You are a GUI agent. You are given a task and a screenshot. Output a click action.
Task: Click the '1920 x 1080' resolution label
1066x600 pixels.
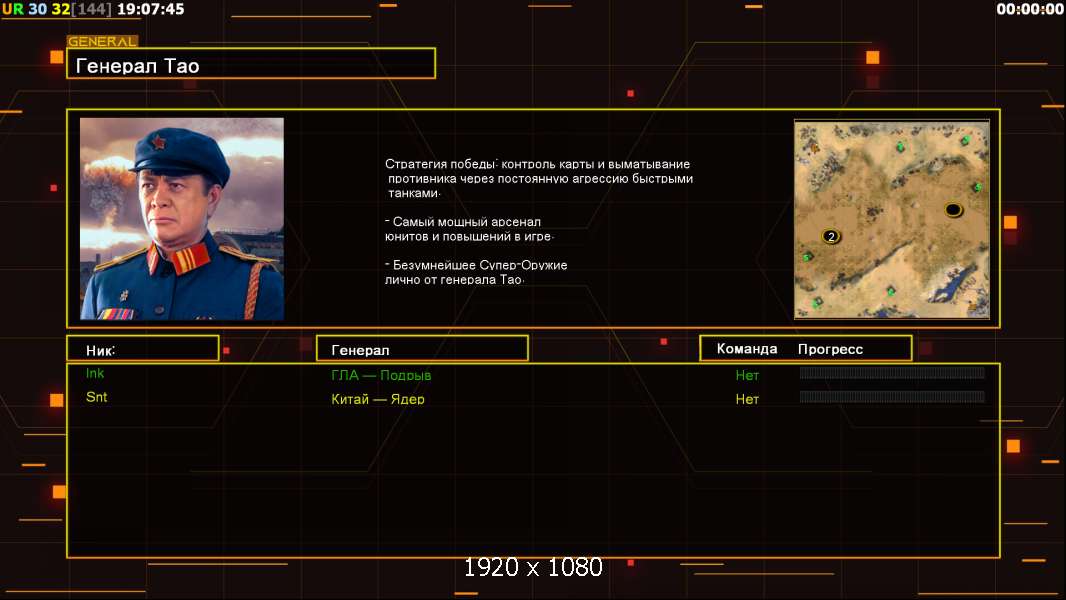(x=533, y=567)
